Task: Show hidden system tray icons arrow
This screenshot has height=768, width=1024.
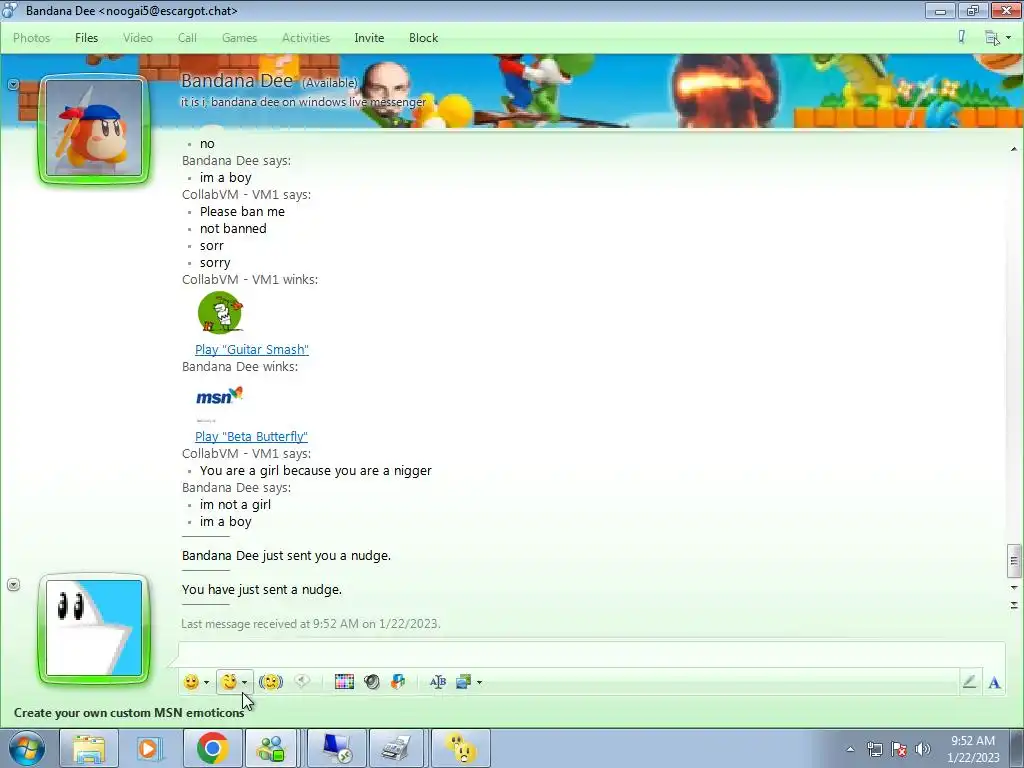Action: point(850,749)
